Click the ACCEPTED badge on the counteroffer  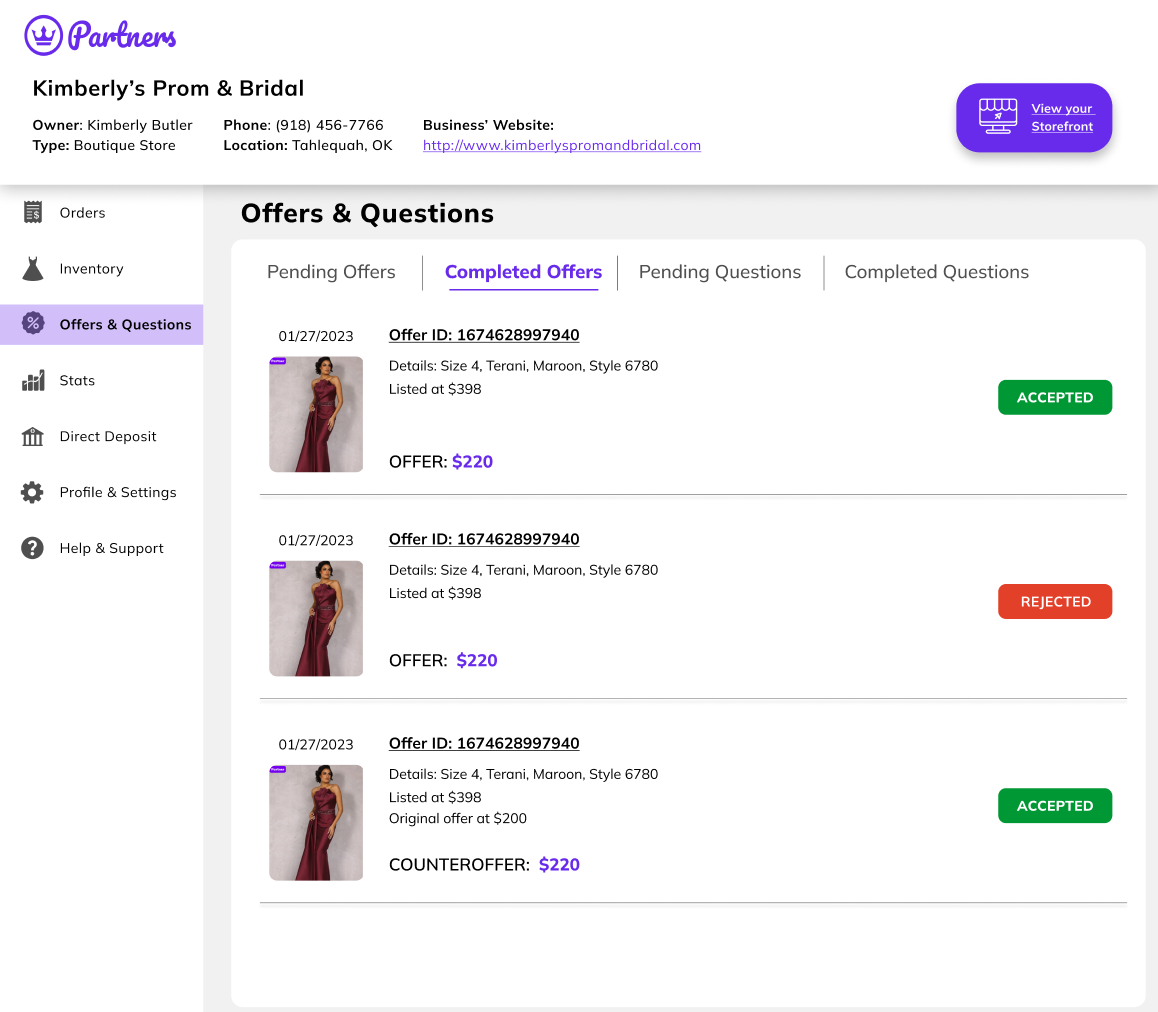pyautogui.click(x=1055, y=806)
